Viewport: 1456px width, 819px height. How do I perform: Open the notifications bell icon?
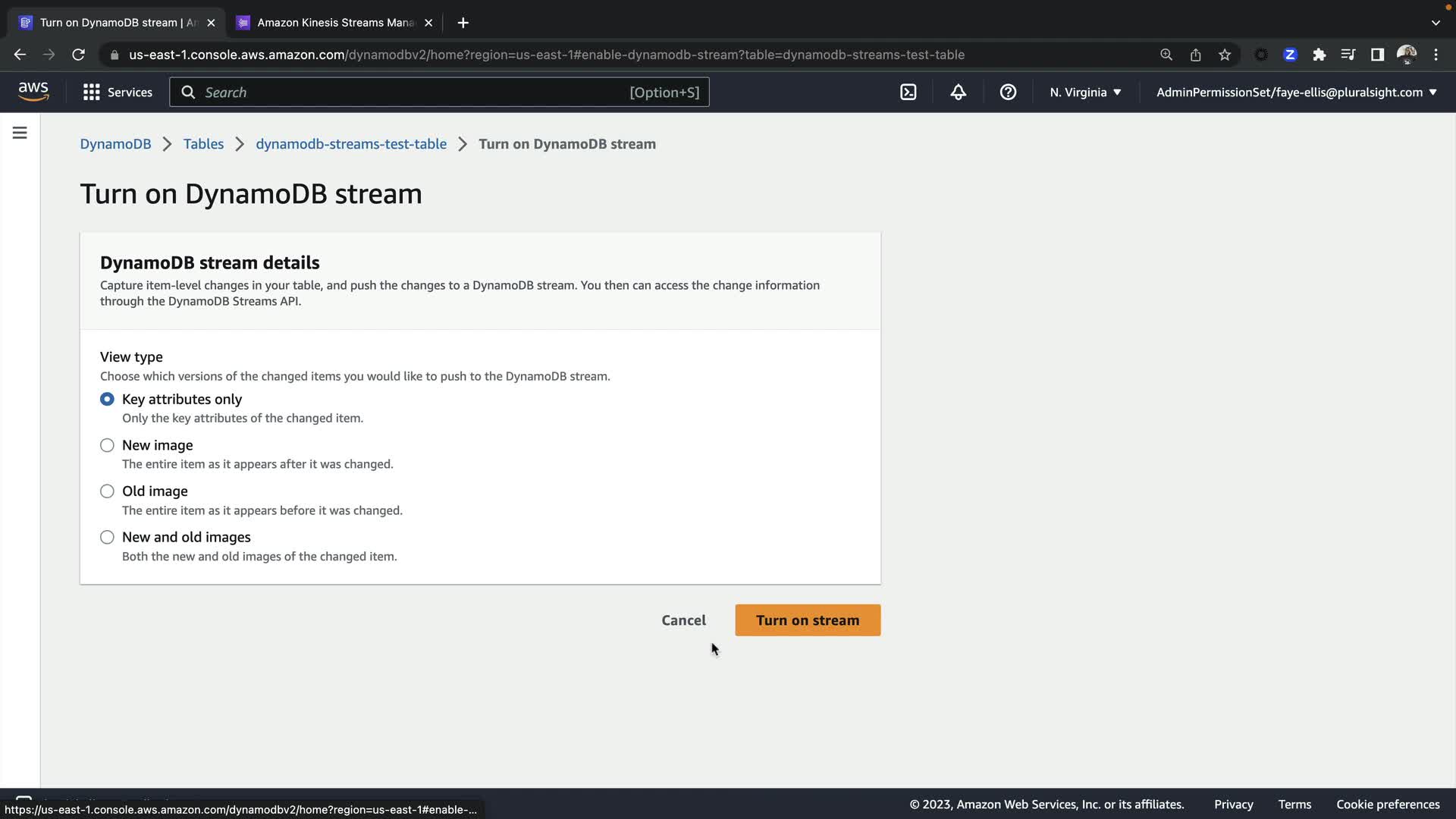click(x=958, y=93)
